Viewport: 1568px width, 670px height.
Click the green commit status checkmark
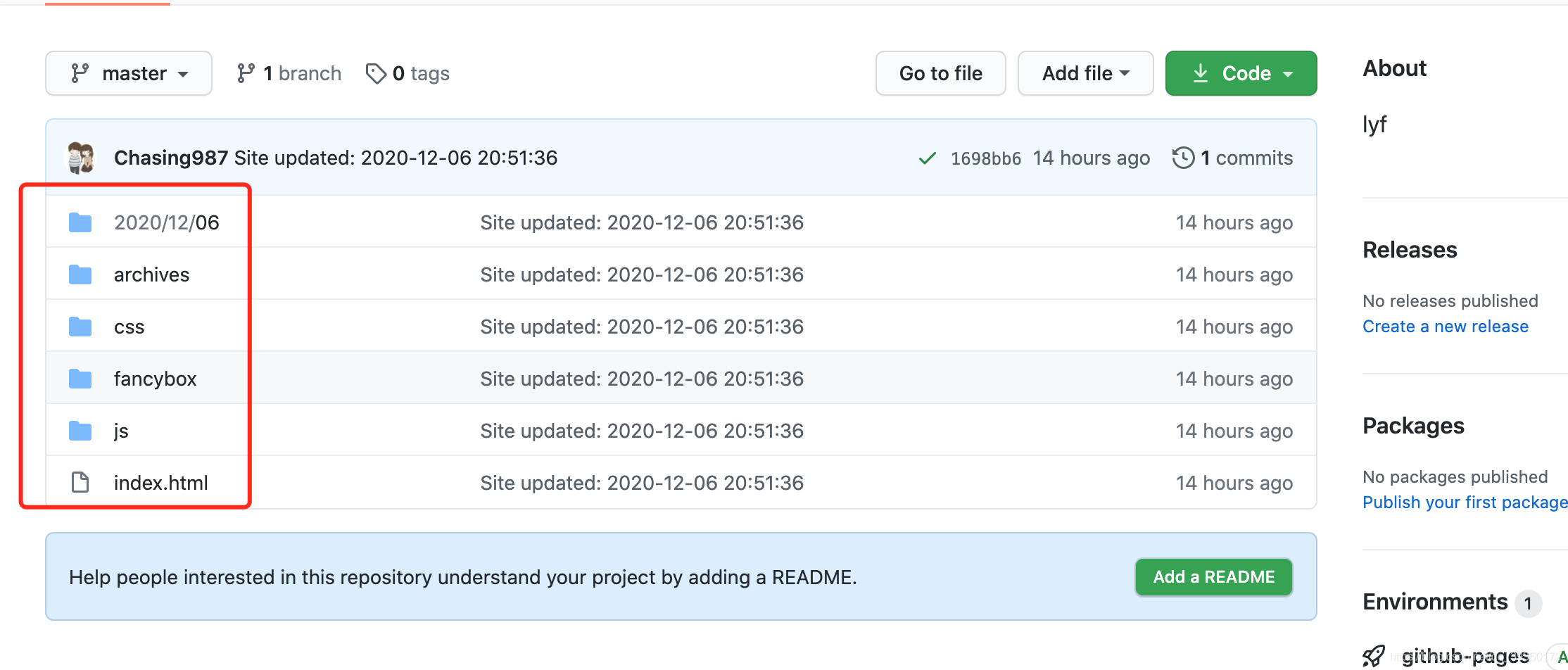click(927, 158)
